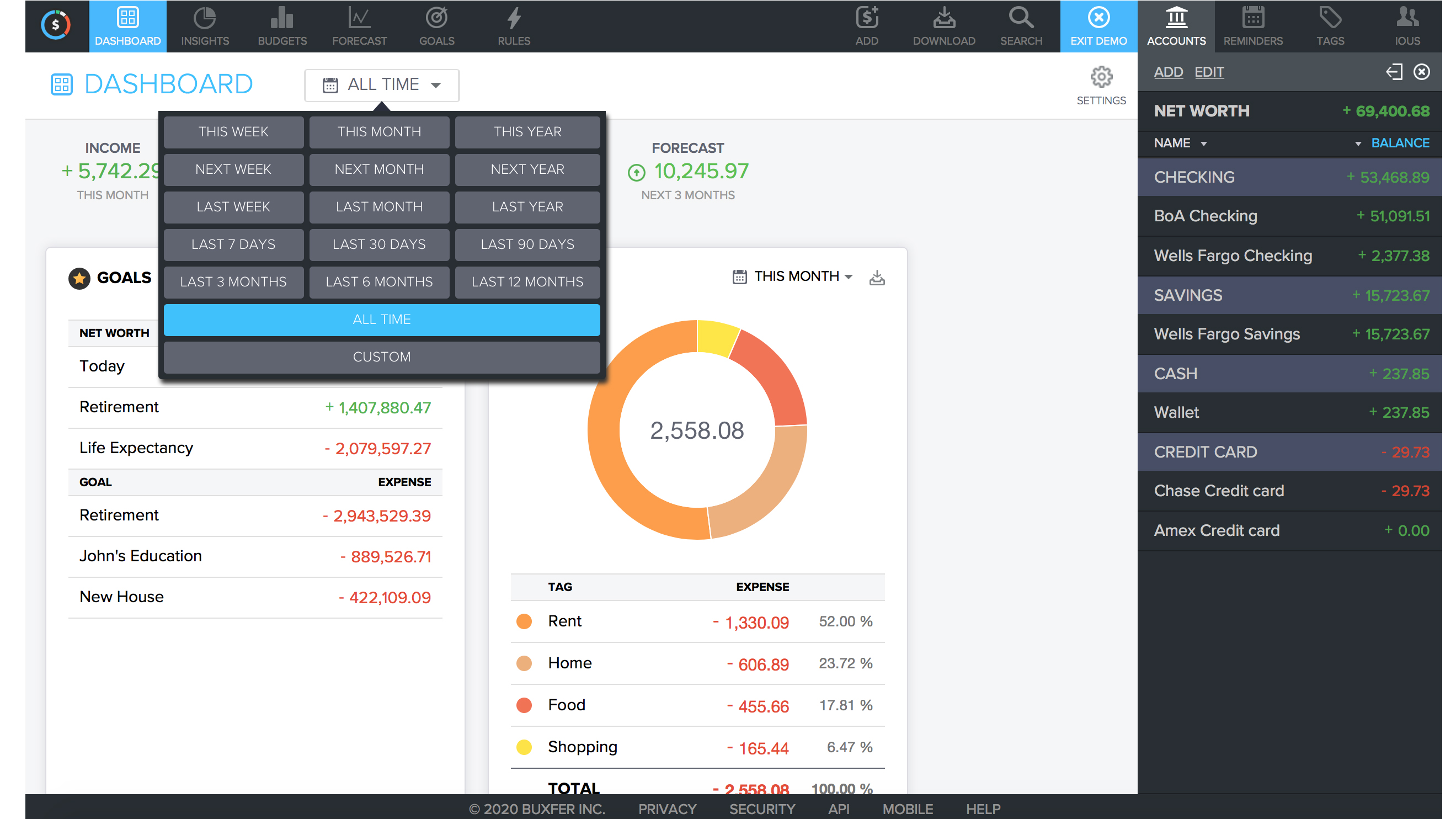The image size is (1456, 819).
Task: Open the Dashboard nav icon
Action: 128,18
